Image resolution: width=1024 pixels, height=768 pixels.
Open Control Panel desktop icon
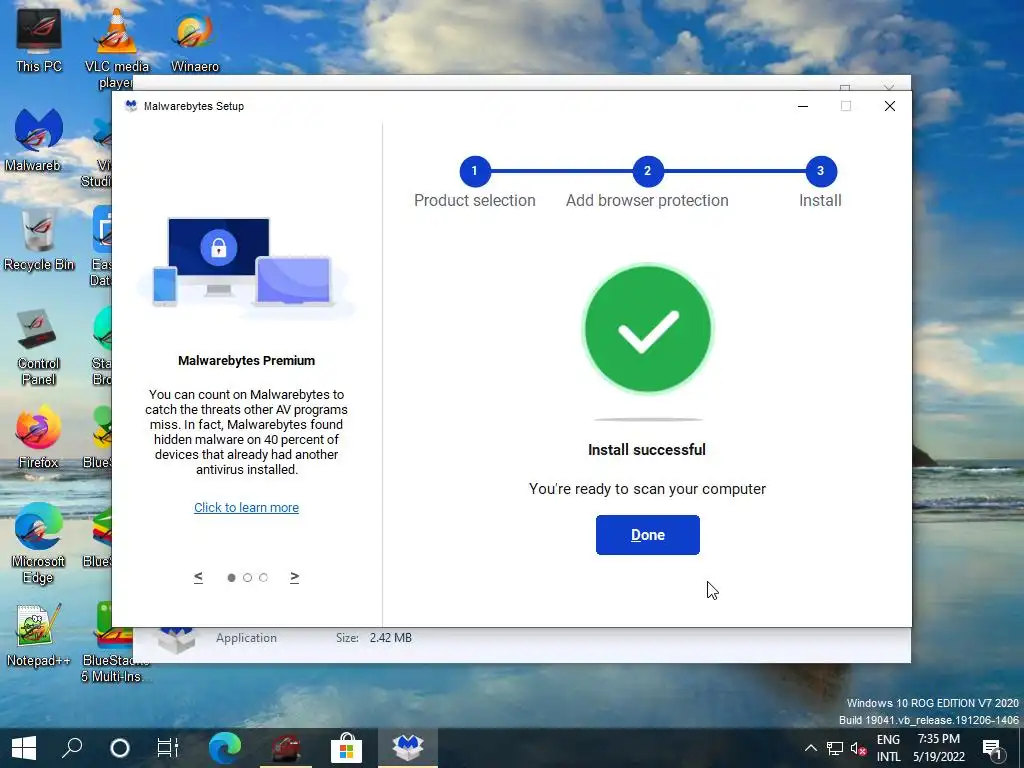39,347
